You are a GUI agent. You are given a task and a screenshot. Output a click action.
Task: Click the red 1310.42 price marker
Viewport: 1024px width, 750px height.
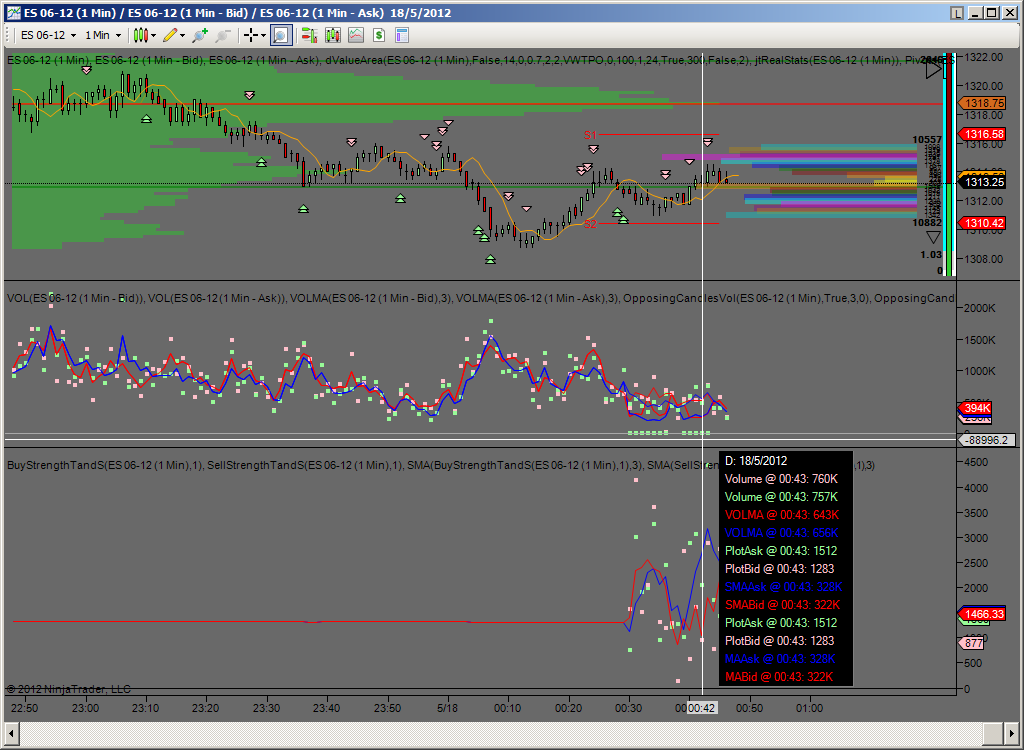[x=982, y=223]
